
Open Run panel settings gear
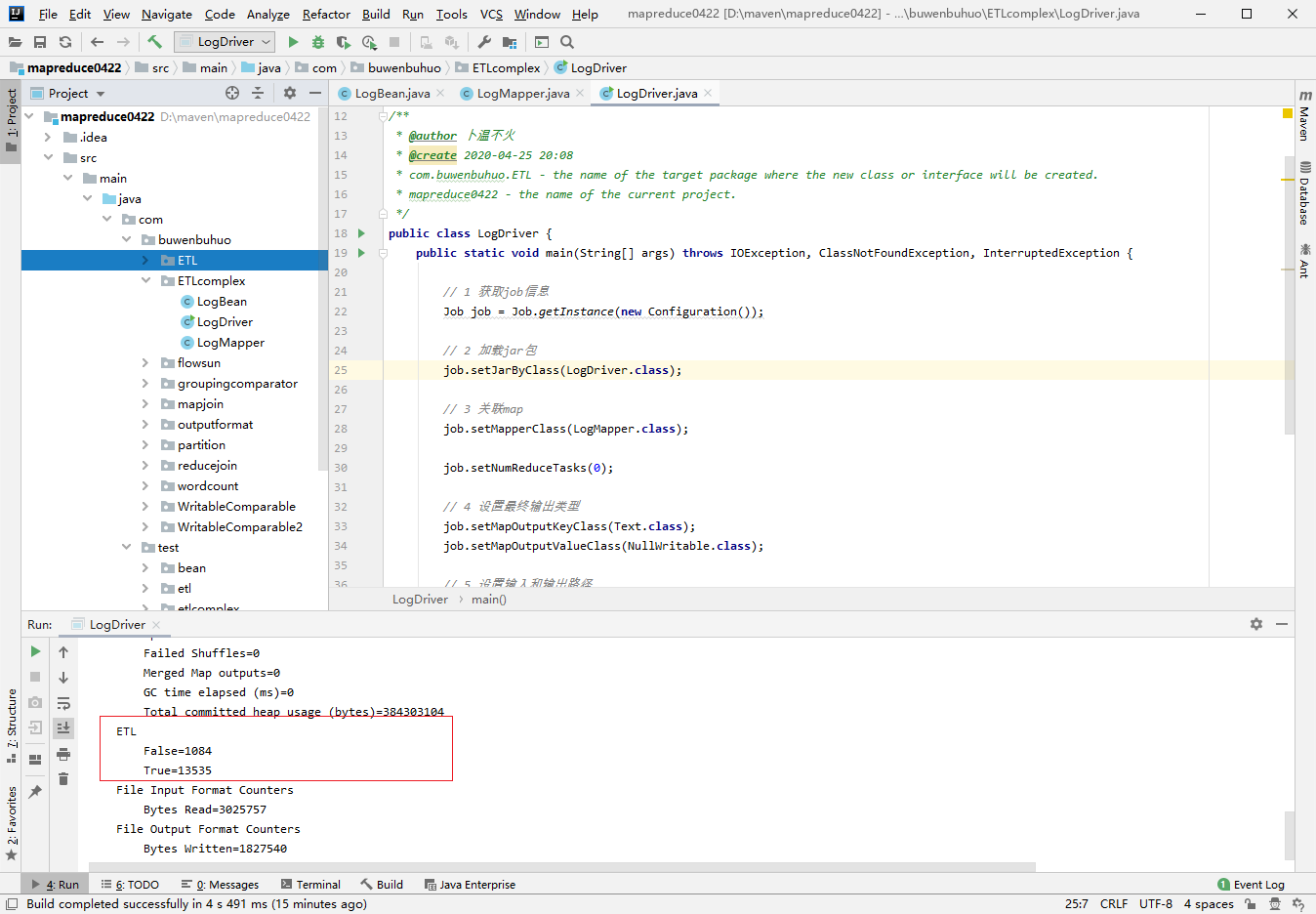click(x=1256, y=624)
